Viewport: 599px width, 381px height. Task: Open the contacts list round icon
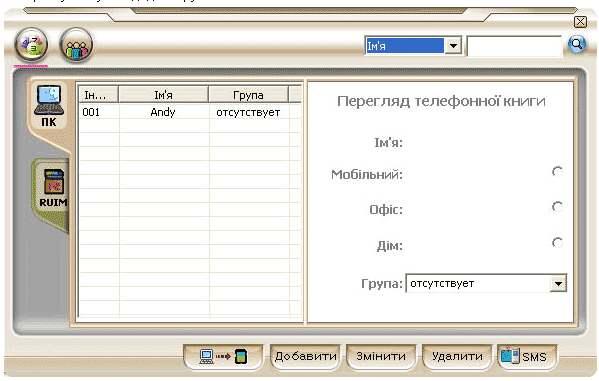[x=31, y=44]
